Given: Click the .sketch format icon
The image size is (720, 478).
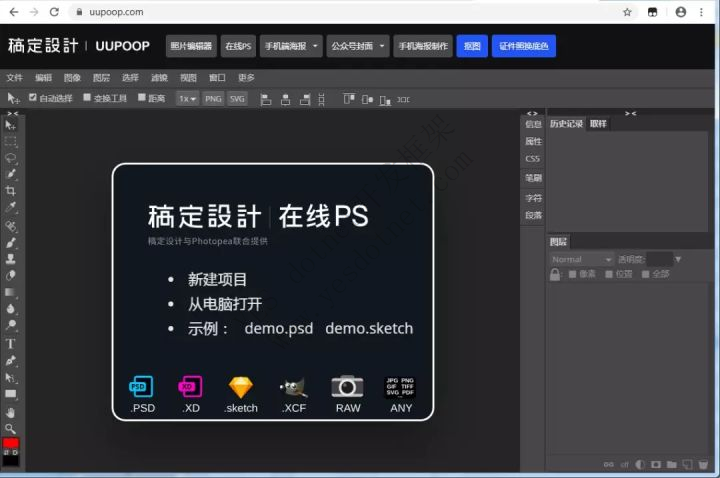Looking at the screenshot, I should point(241,387).
